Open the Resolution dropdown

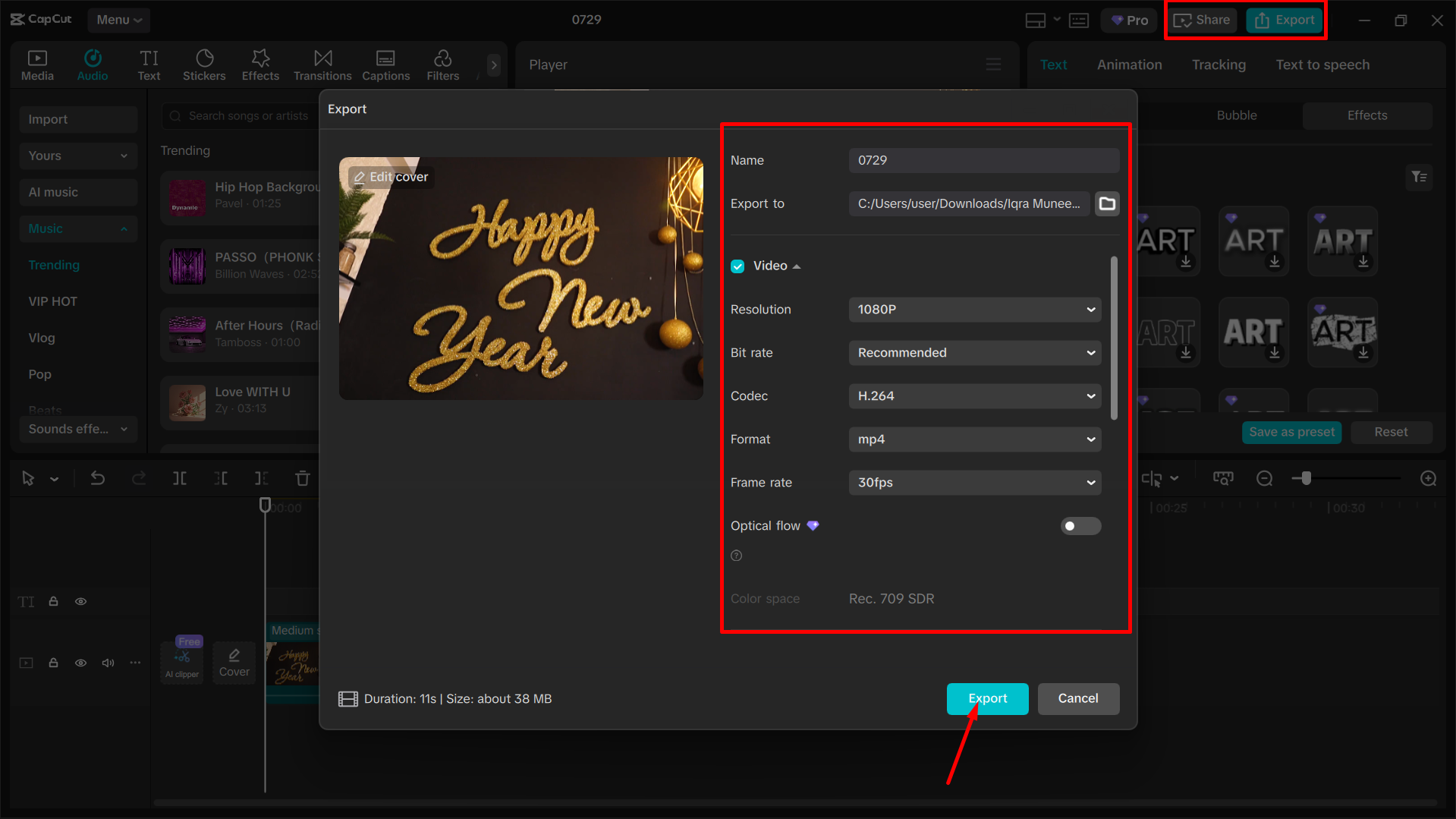tap(975, 310)
